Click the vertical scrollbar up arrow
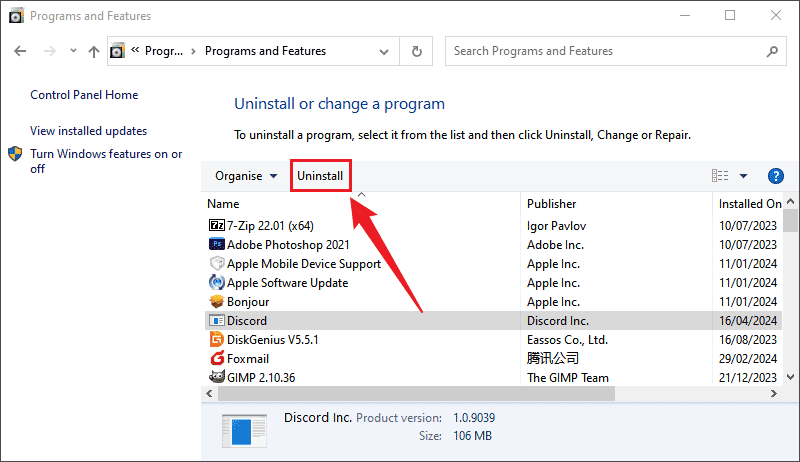 790,201
